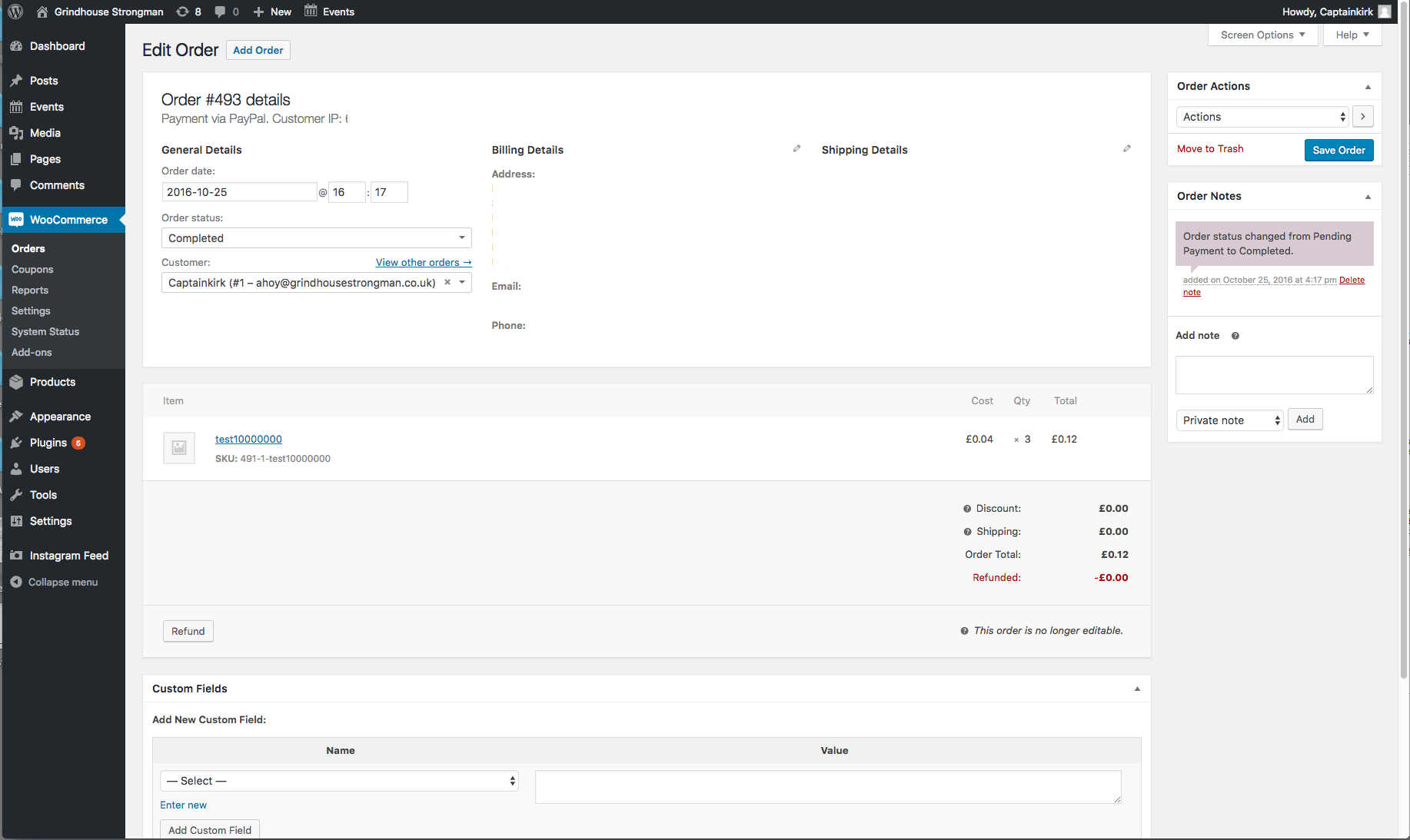The width and height of the screenshot is (1410, 840).
Task: Click the updates icon in admin bar
Action: point(183,12)
